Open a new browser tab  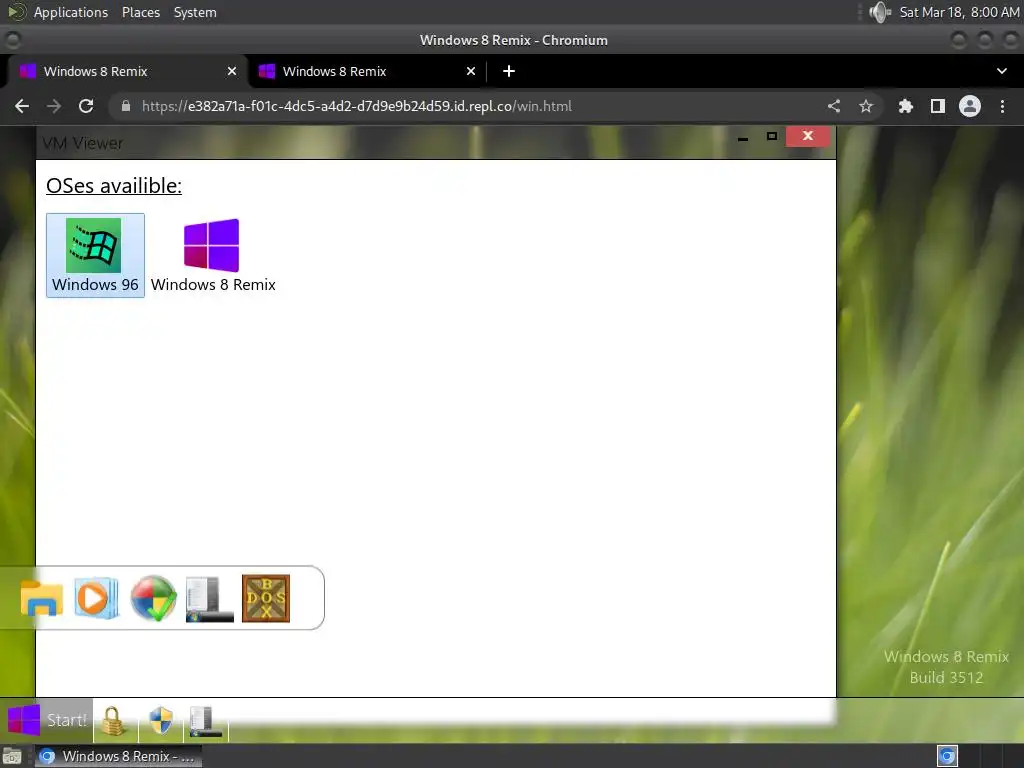tap(509, 71)
